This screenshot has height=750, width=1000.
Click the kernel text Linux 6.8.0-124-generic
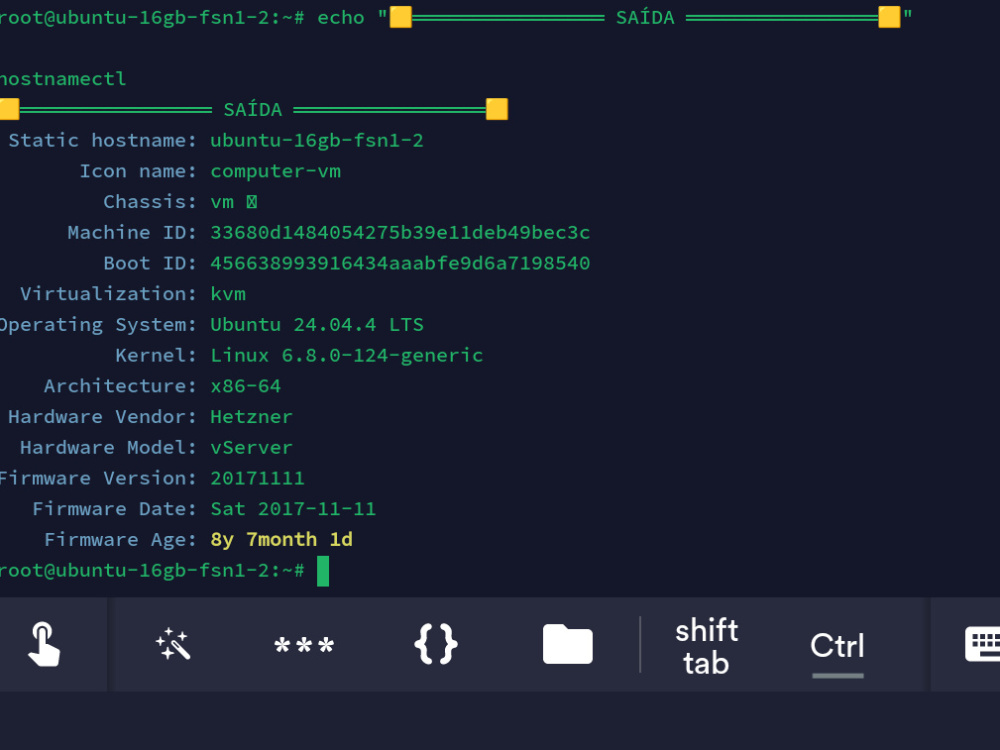click(x=347, y=355)
